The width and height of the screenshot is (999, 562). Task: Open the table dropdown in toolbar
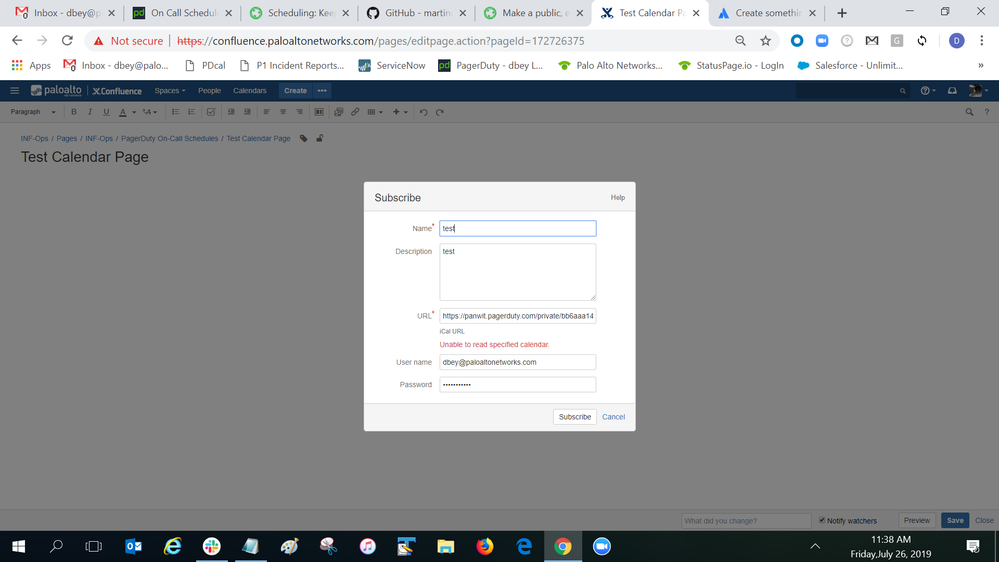(375, 112)
